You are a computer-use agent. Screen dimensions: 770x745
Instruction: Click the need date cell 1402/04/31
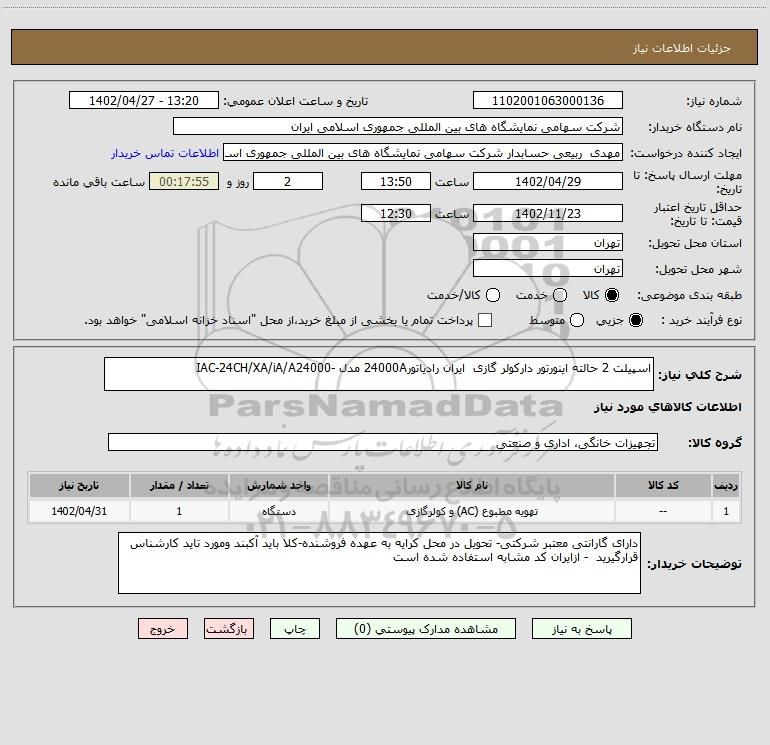click(x=79, y=511)
